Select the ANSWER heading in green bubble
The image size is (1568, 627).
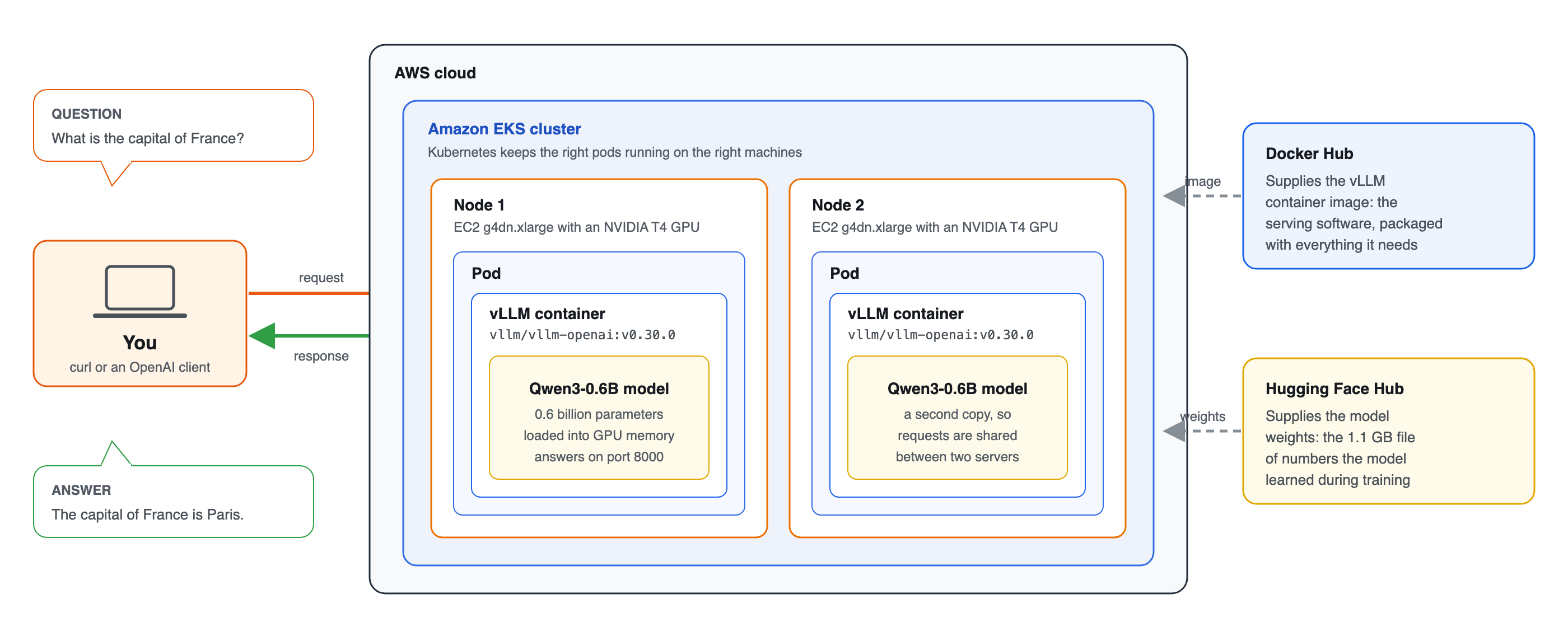(81, 490)
